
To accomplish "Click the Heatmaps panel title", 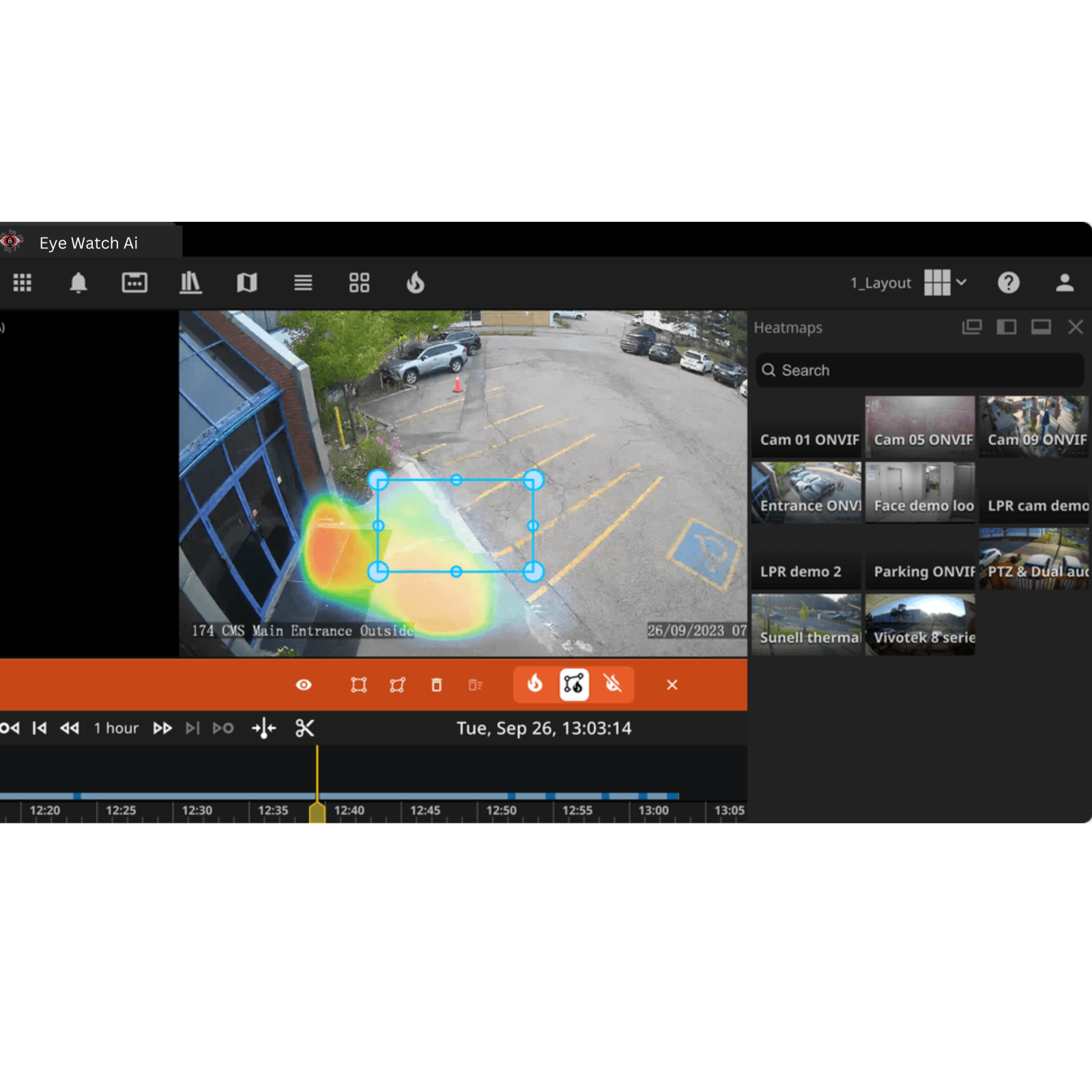I will click(x=788, y=328).
